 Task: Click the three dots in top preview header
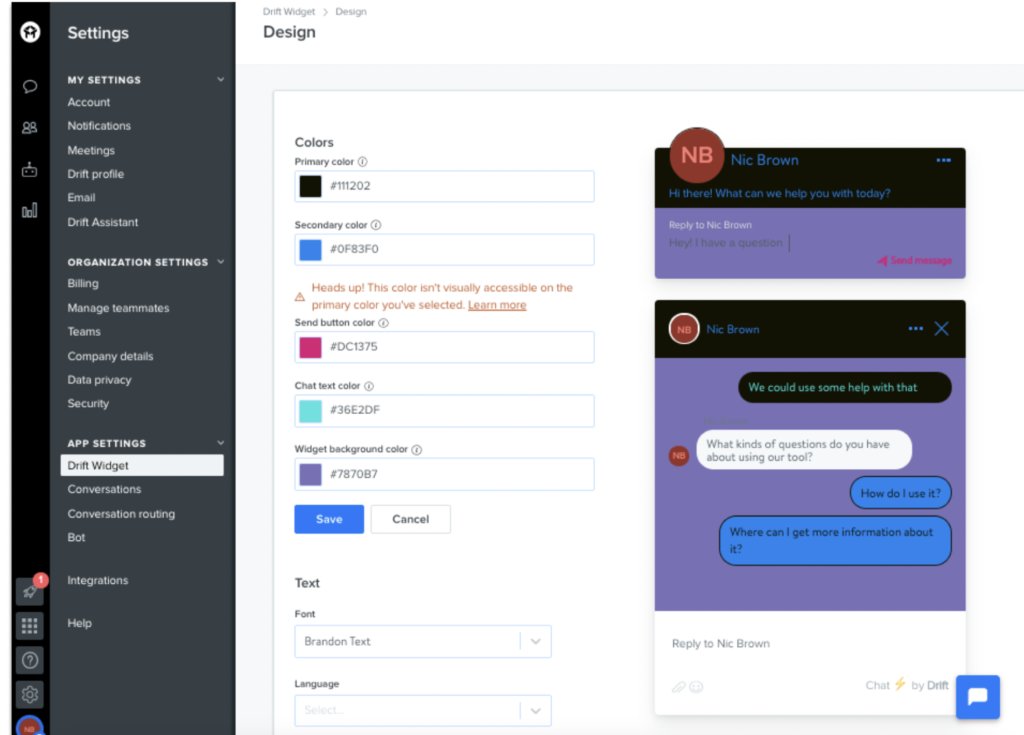tap(943, 160)
